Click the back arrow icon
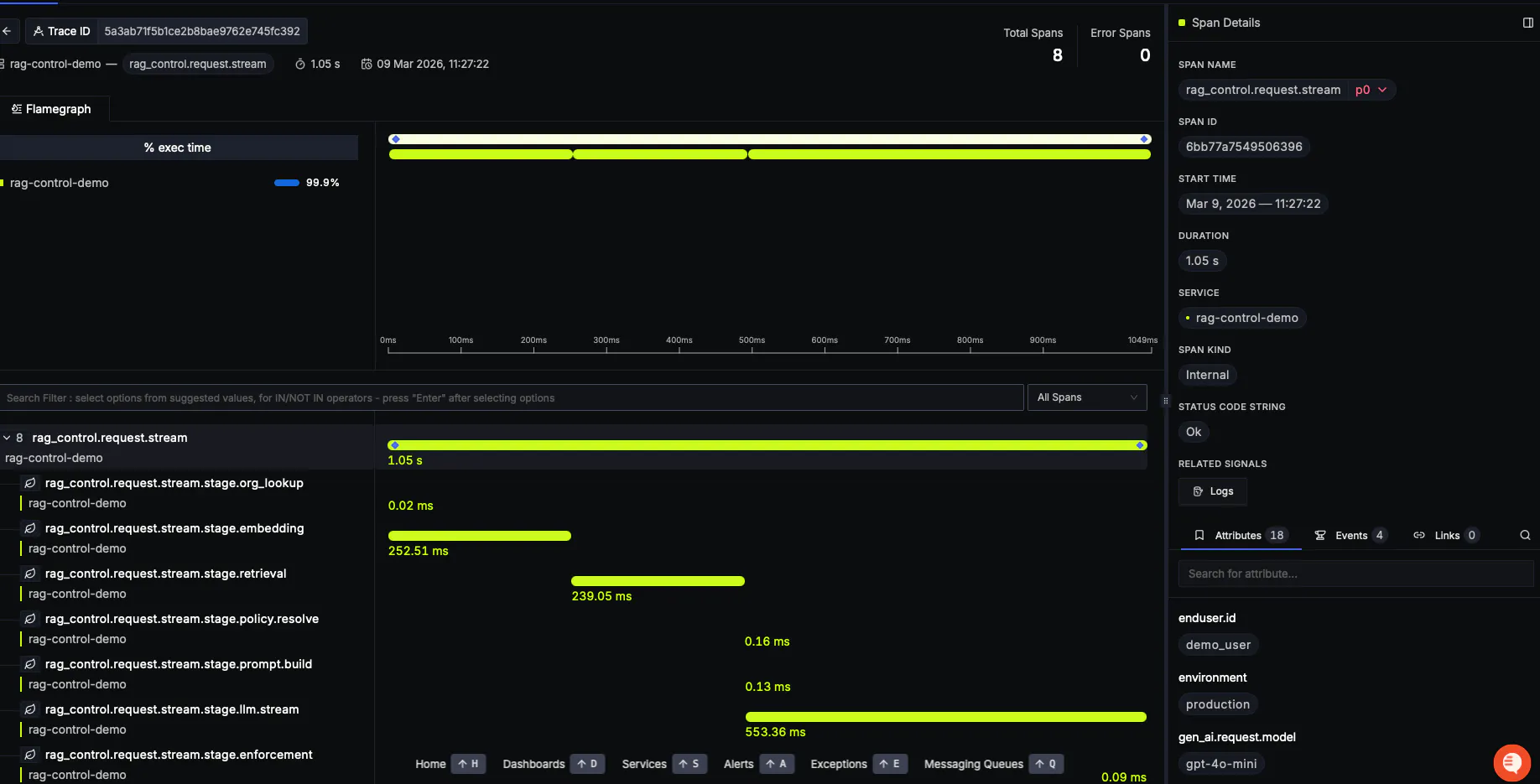 (x=7, y=31)
